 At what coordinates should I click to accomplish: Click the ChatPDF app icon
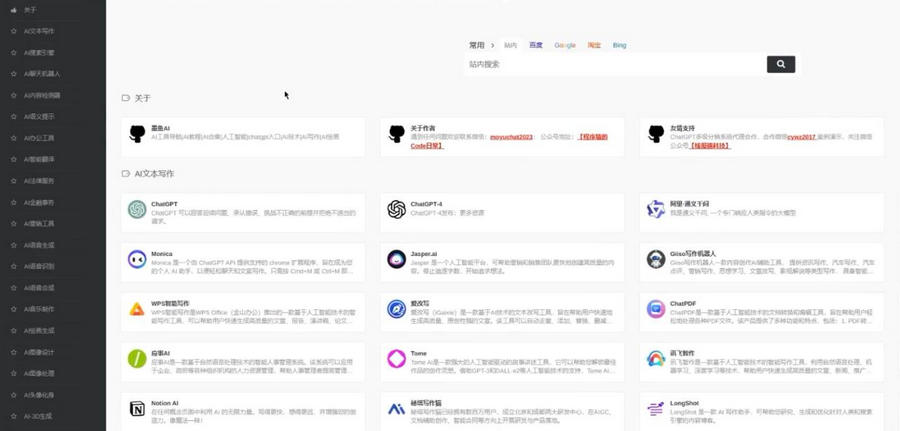click(x=656, y=309)
